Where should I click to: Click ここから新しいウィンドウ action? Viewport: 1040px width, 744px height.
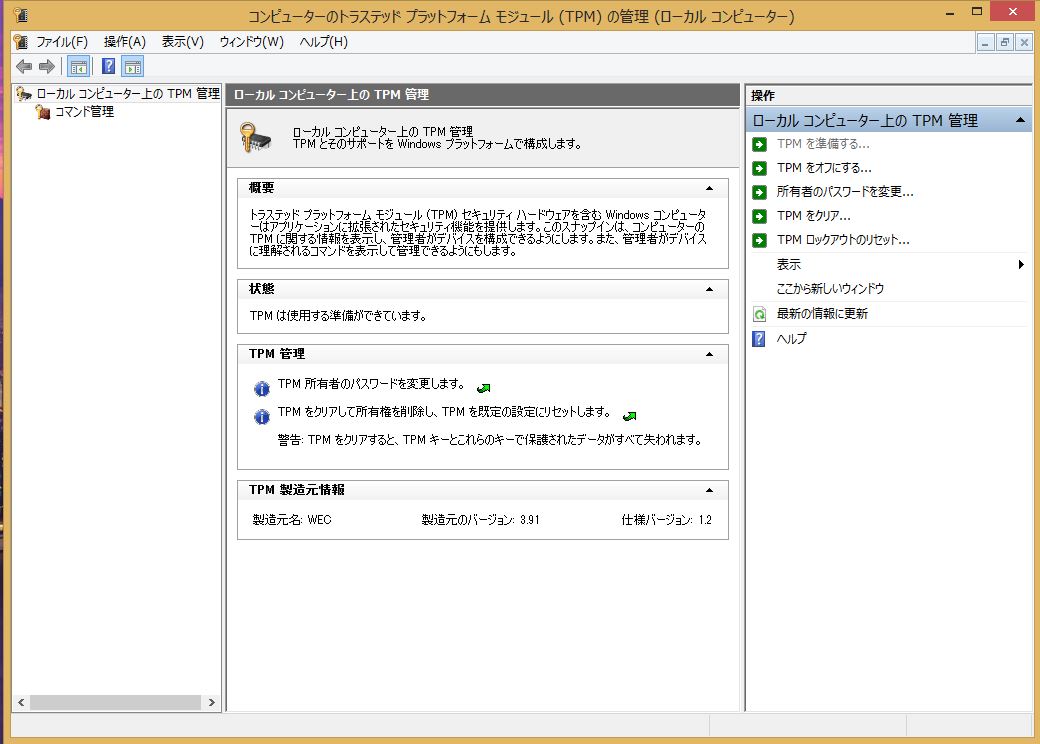click(x=830, y=289)
